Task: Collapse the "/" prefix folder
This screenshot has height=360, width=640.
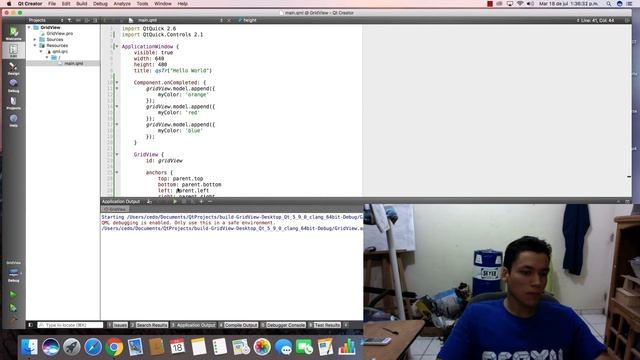Action: [47, 58]
